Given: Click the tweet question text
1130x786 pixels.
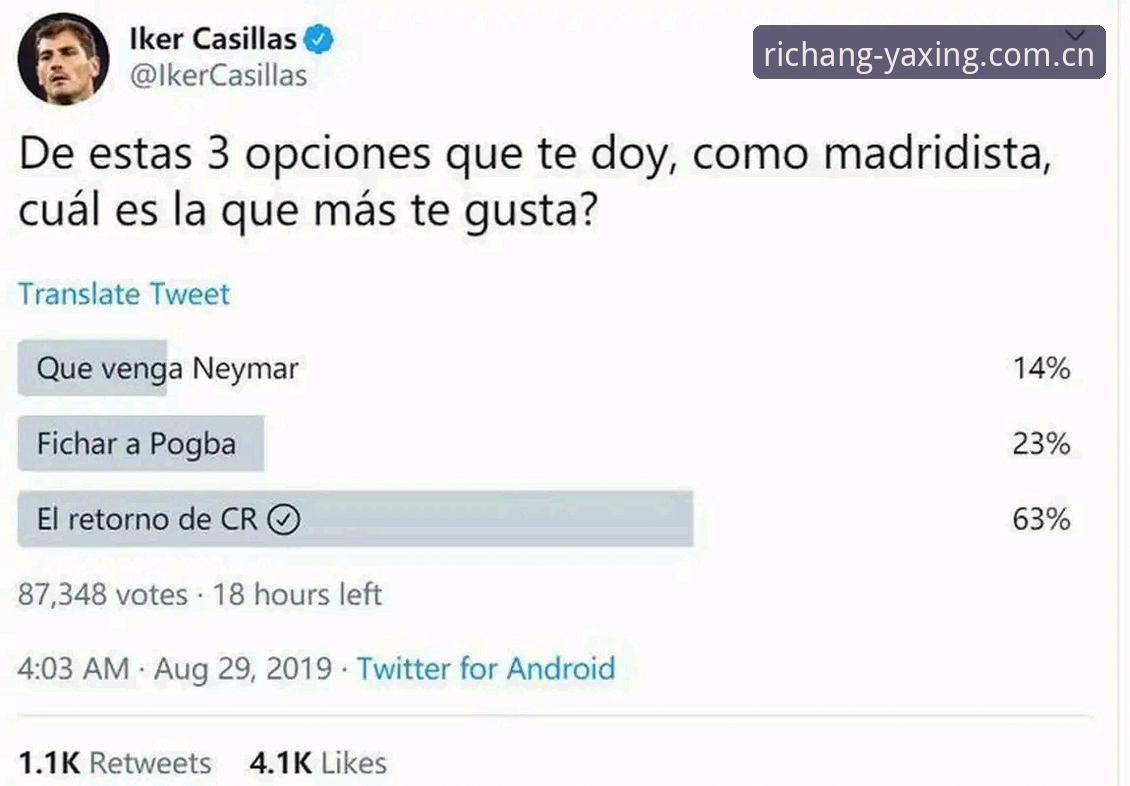Looking at the screenshot, I should (x=535, y=182).
